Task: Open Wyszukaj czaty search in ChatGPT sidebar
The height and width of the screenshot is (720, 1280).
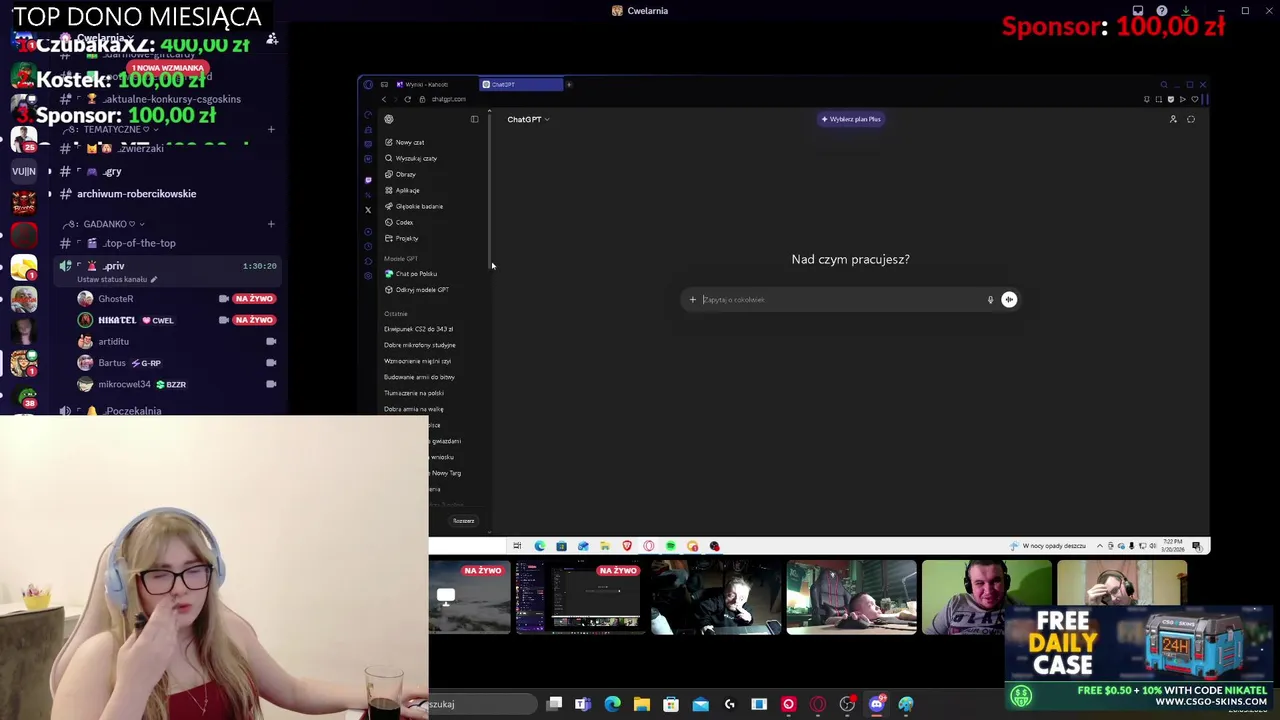Action: click(411, 158)
